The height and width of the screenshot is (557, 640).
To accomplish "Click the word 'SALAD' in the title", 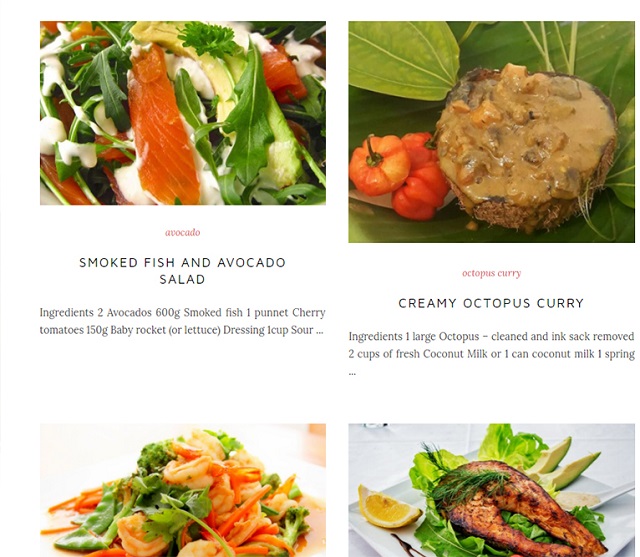I will [x=182, y=280].
